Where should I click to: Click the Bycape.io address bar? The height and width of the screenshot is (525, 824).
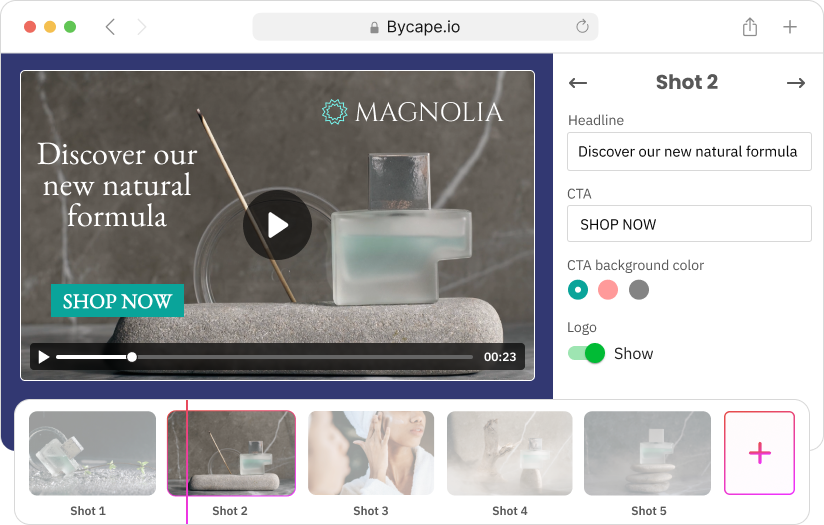pyautogui.click(x=425, y=27)
